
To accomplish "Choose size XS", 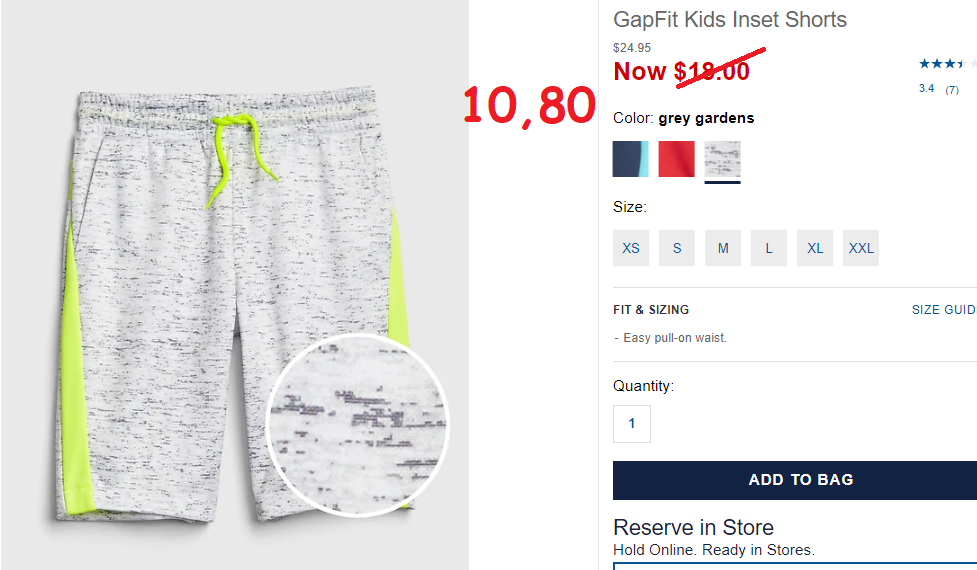I will (x=631, y=248).
